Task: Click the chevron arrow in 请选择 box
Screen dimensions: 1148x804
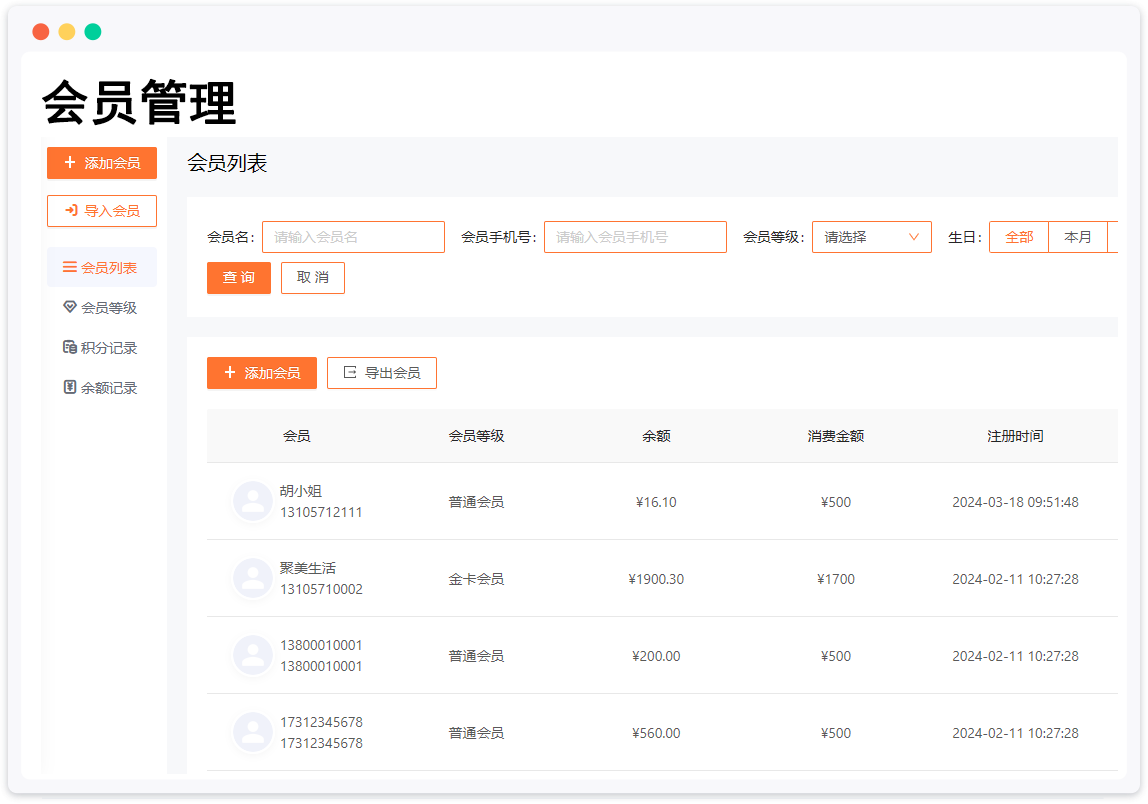Action: [914, 237]
